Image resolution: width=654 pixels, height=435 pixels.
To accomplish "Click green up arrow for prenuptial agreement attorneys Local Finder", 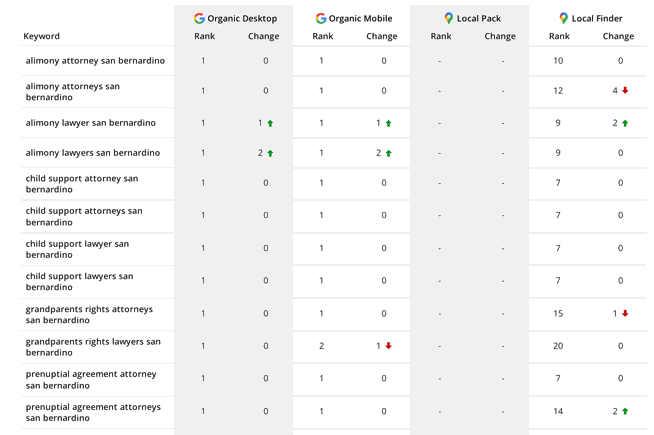I will [625, 411].
